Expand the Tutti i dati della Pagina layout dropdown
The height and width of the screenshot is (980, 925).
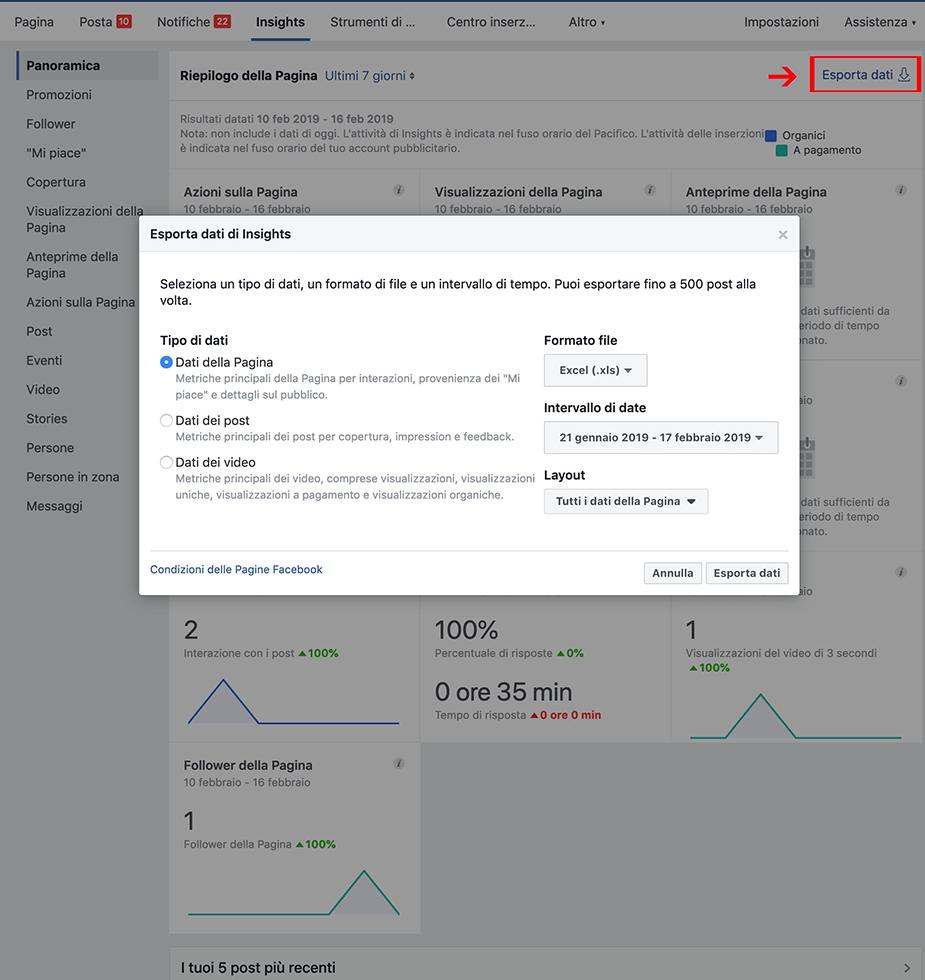(626, 501)
